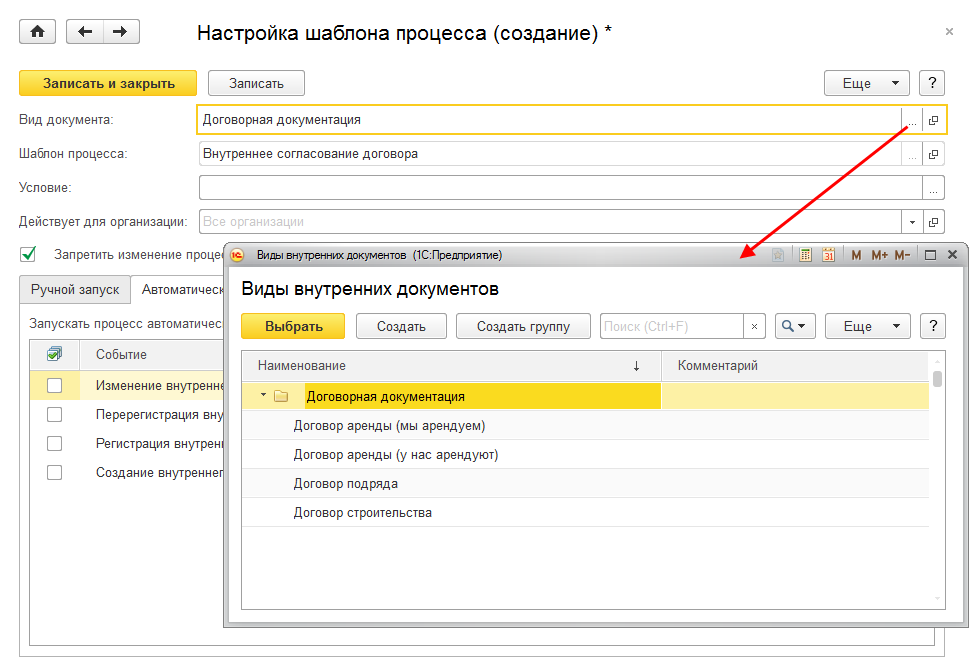971x671 pixels.
Task: Maximize the Виды внутренних документов dialog
Action: (x=930, y=255)
